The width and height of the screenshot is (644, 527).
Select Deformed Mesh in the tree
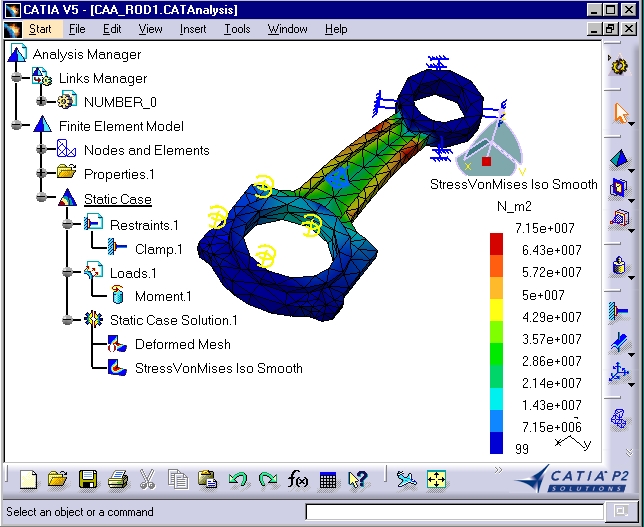click(183, 344)
